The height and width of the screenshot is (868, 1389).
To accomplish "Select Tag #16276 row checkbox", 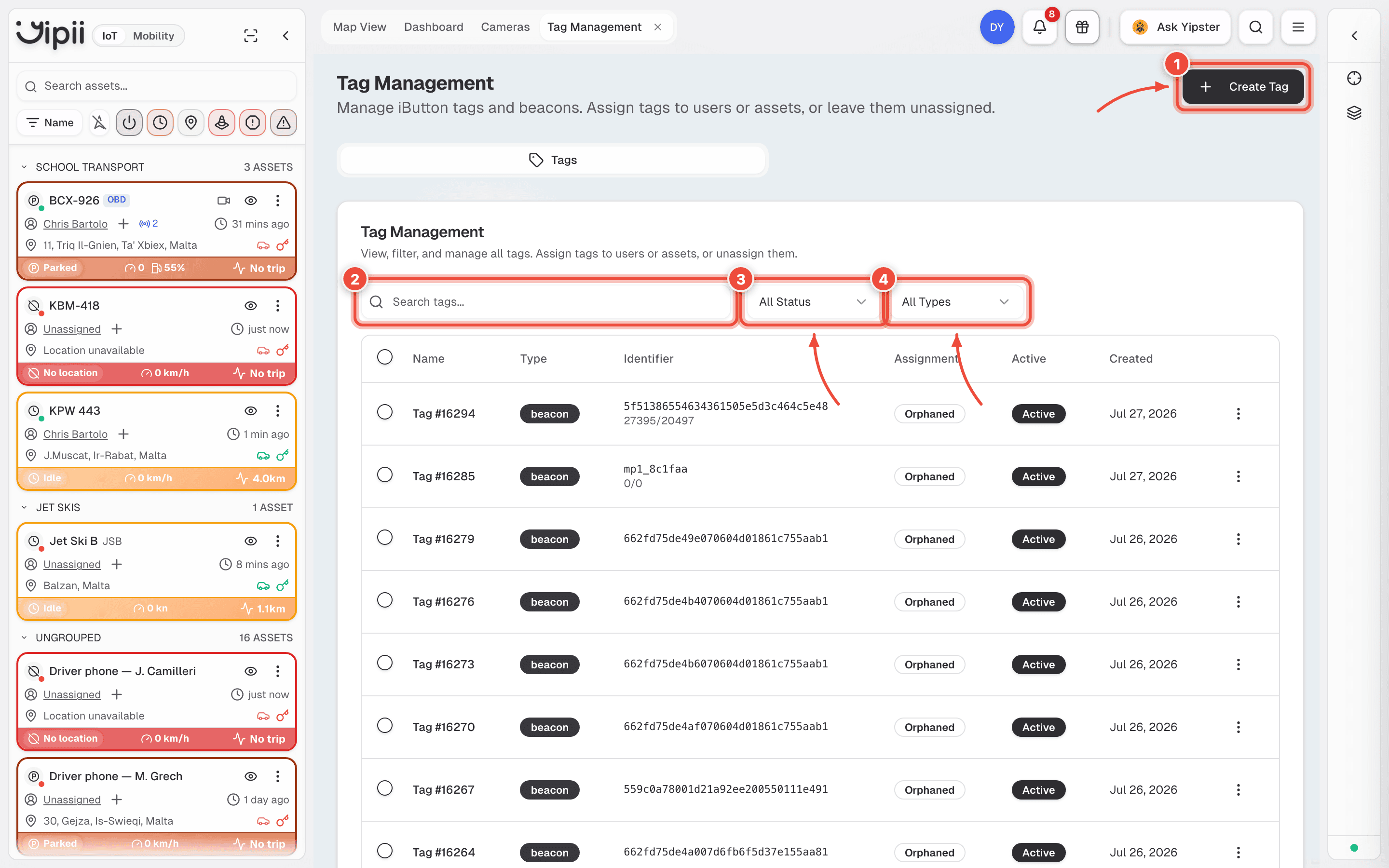I will click(384, 600).
